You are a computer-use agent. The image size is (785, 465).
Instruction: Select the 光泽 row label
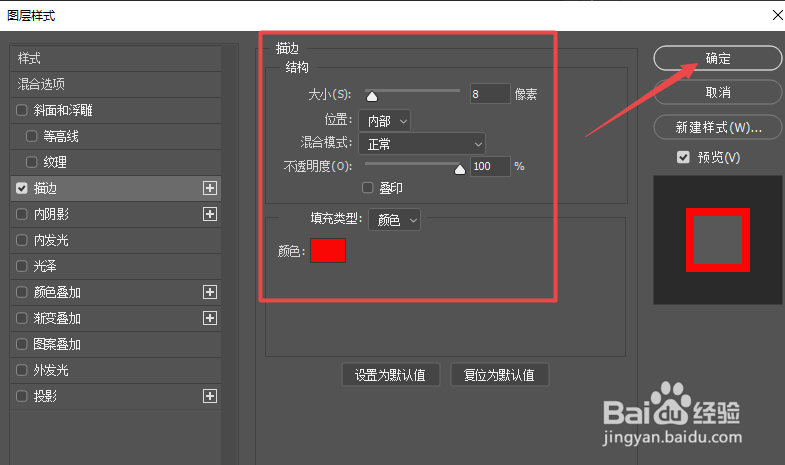click(x=45, y=266)
